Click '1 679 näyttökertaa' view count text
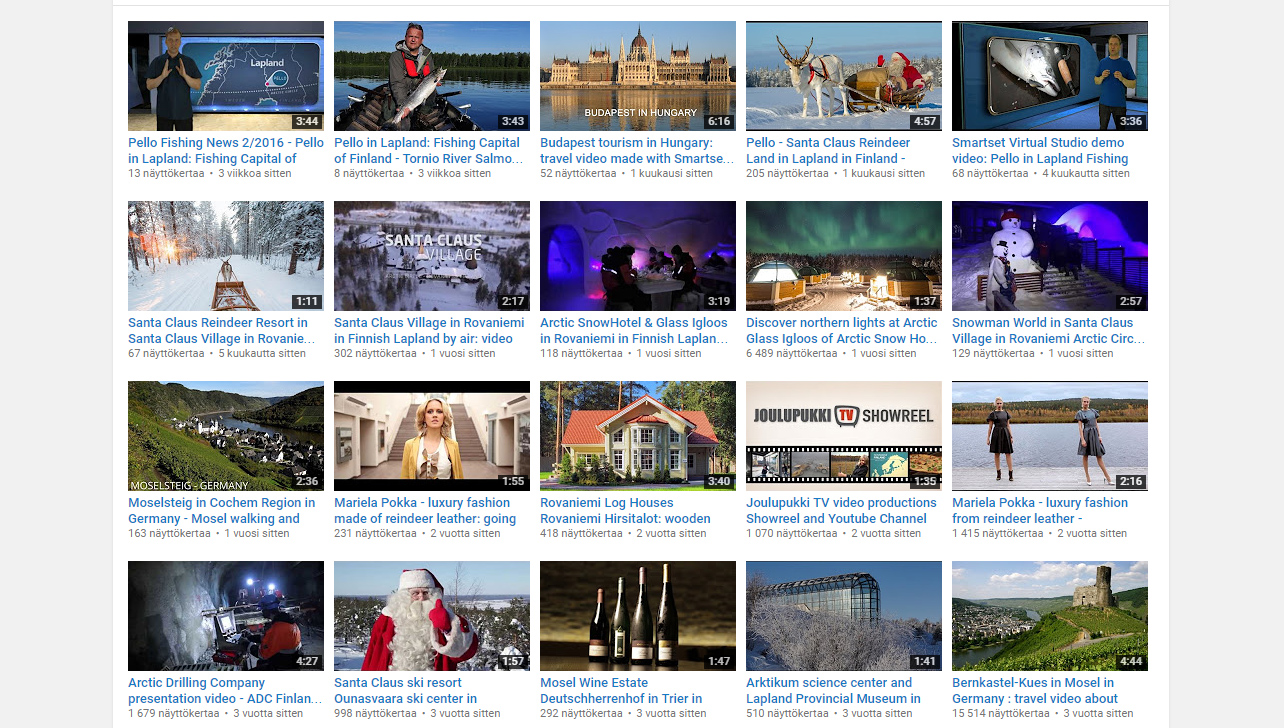 click(x=174, y=713)
